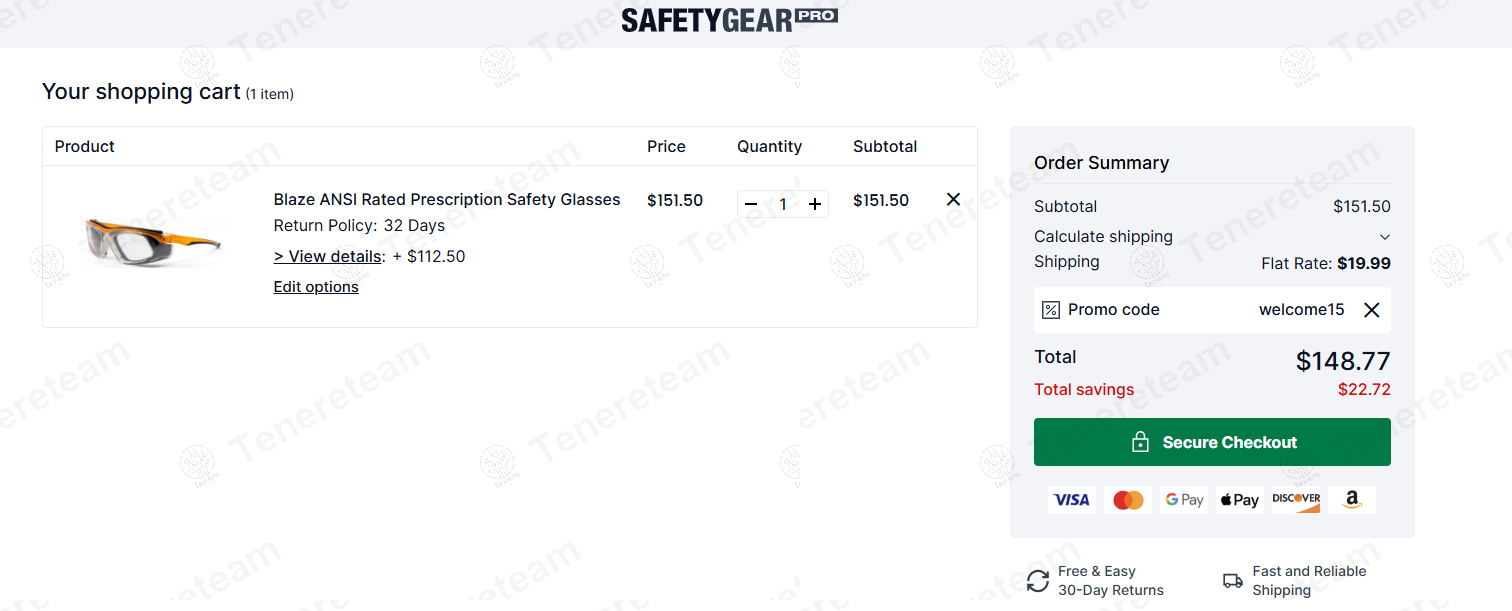This screenshot has width=1512, height=611.
Task: Click the Google Pay icon
Action: [x=1184, y=500]
